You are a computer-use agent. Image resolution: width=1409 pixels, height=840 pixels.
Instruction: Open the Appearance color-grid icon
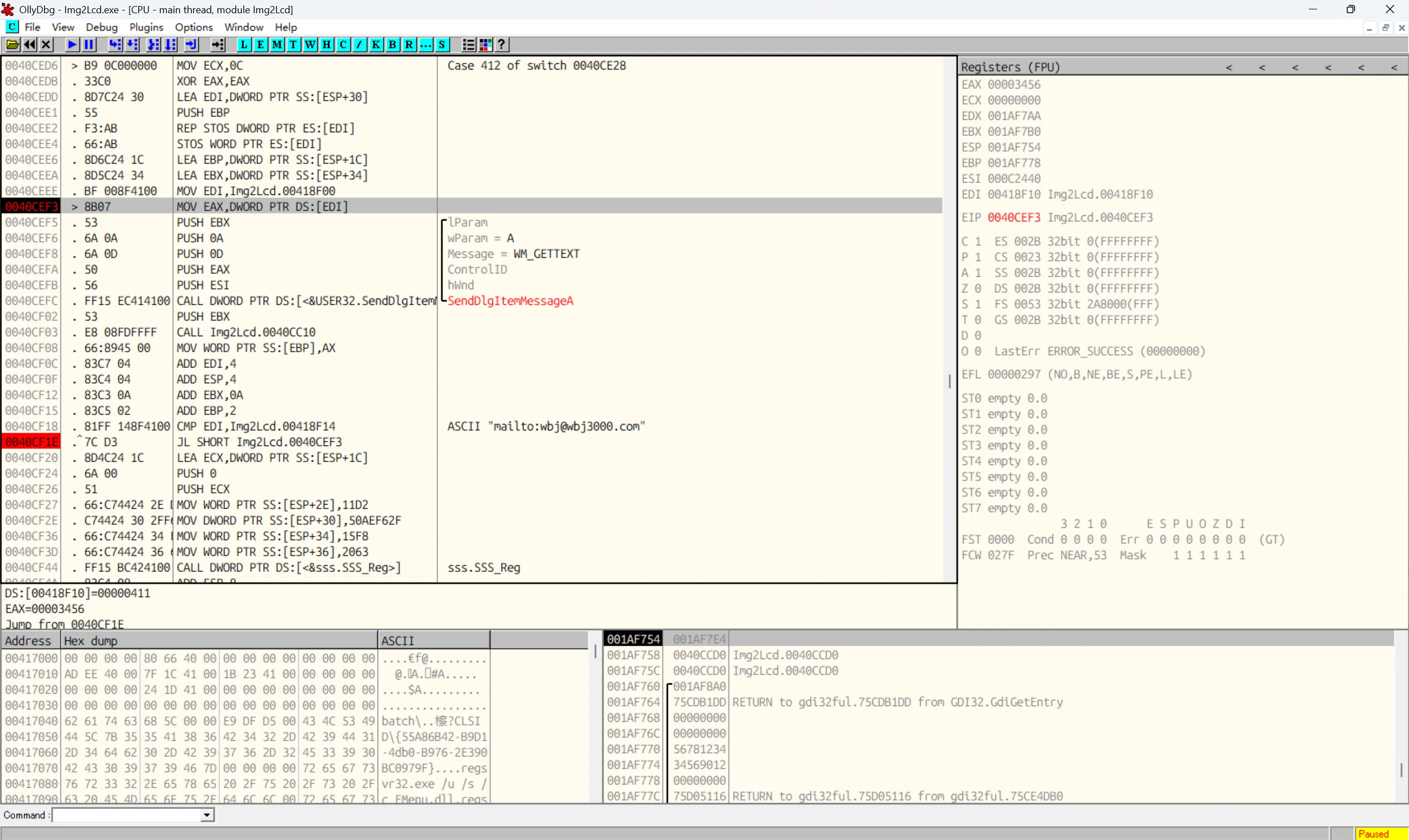point(485,45)
